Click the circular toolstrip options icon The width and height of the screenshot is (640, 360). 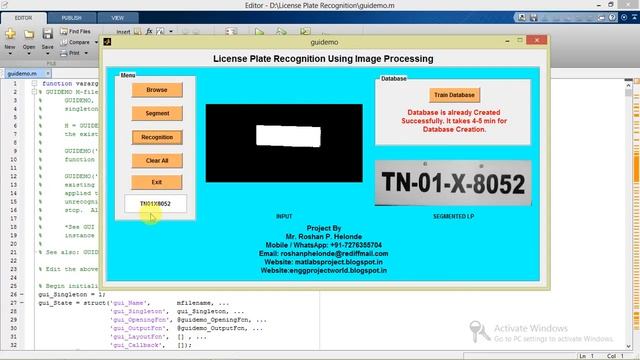pyautogui.click(x=624, y=18)
